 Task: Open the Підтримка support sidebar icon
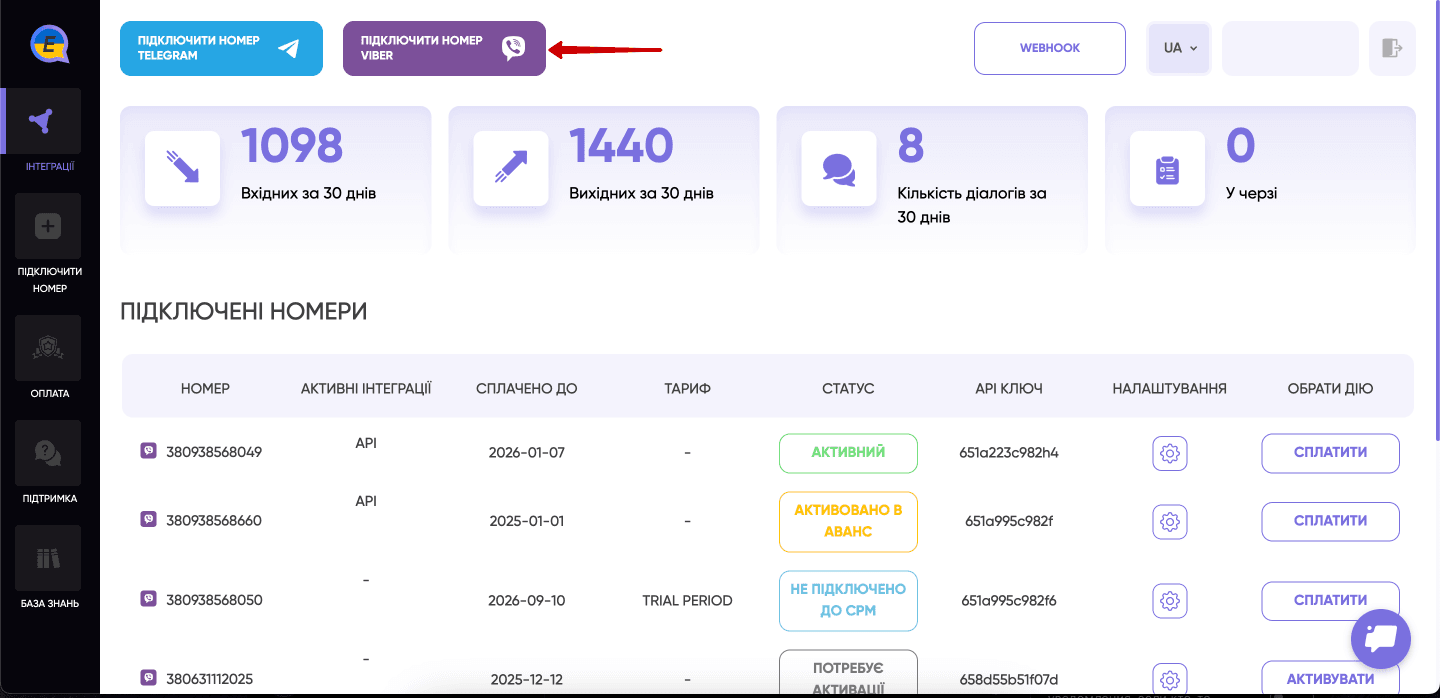coord(48,453)
